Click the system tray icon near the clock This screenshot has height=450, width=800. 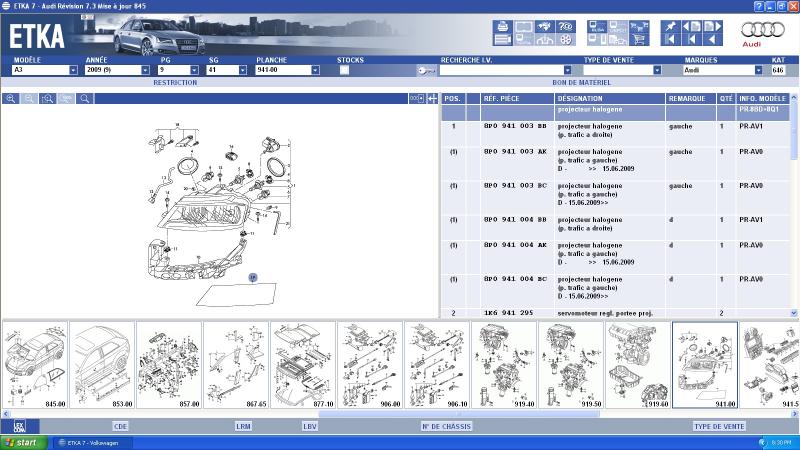[763, 442]
